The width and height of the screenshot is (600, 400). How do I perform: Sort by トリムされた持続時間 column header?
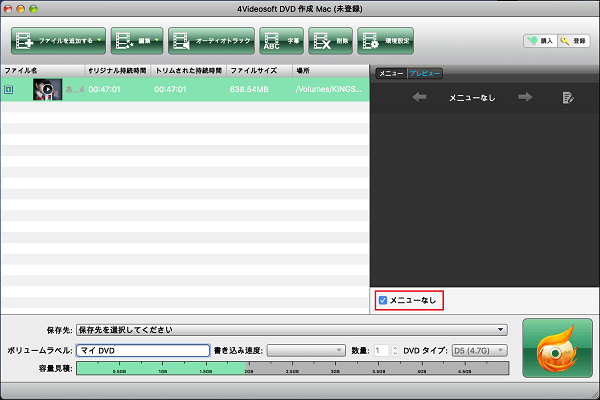pyautogui.click(x=189, y=71)
